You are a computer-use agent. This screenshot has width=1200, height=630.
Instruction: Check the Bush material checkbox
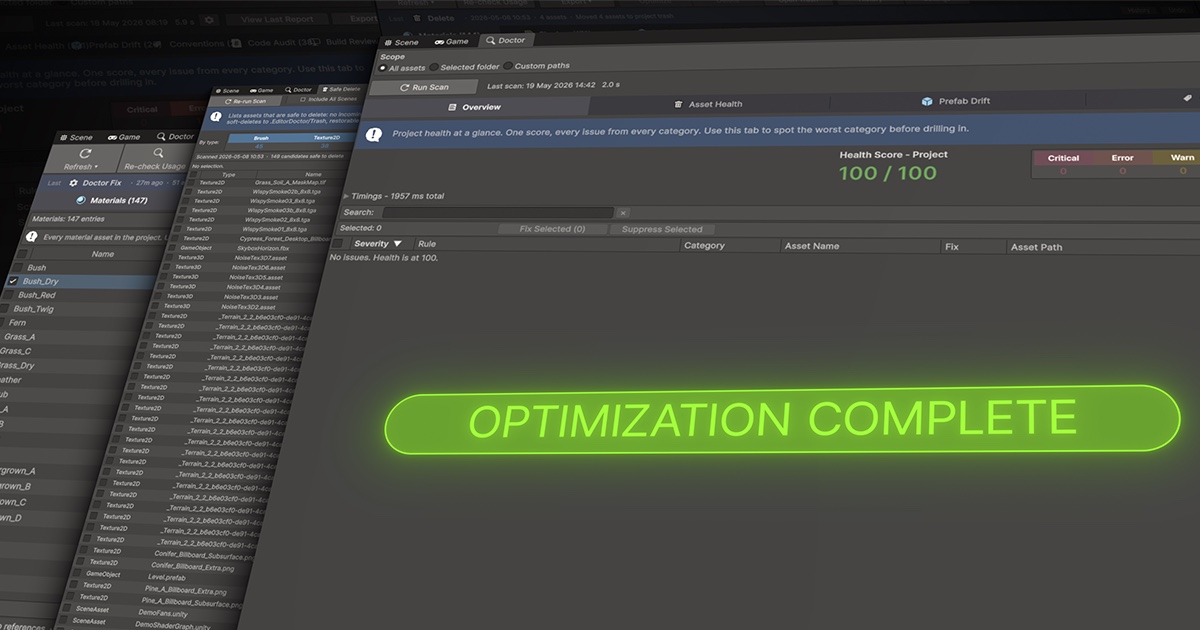coord(17,268)
